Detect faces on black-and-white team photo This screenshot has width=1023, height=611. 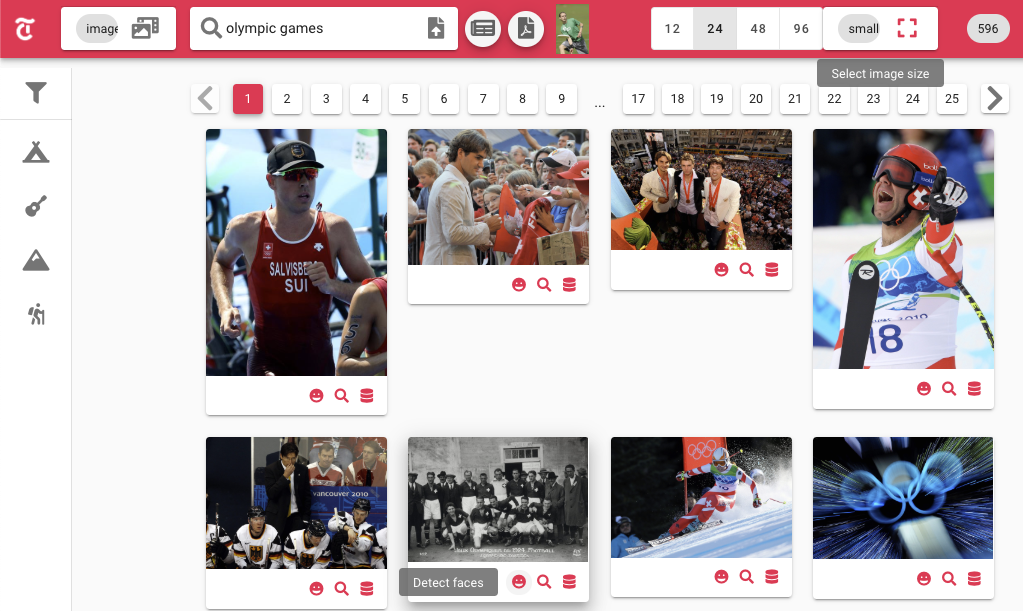pos(518,582)
